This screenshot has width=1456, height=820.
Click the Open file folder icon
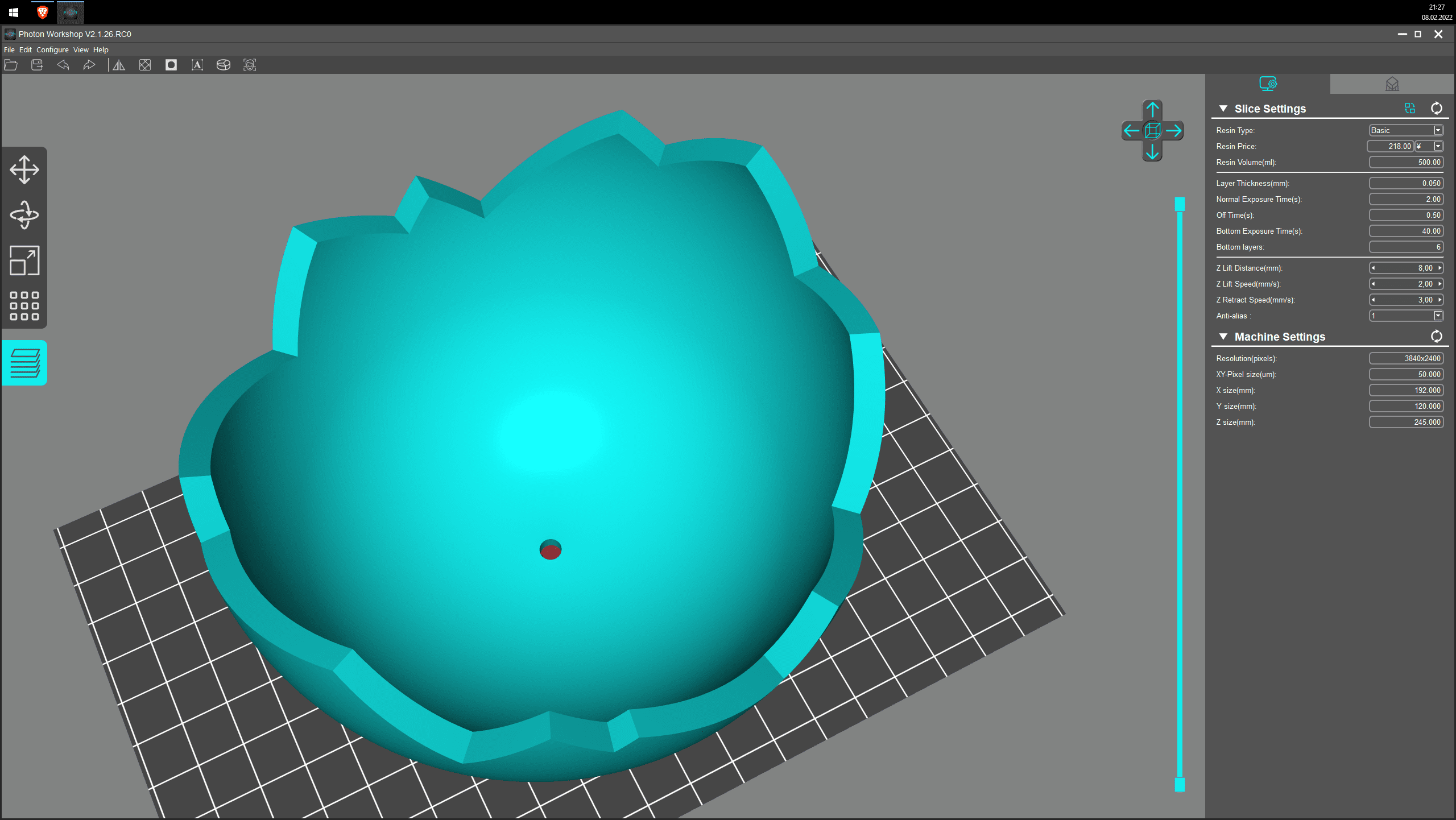[x=11, y=65]
